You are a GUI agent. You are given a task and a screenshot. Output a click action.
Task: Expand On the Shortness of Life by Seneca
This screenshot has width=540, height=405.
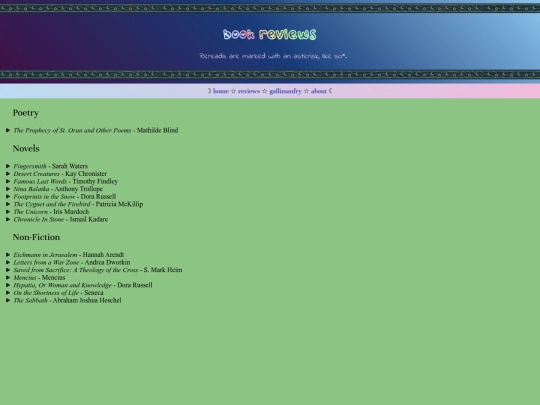pos(55,292)
